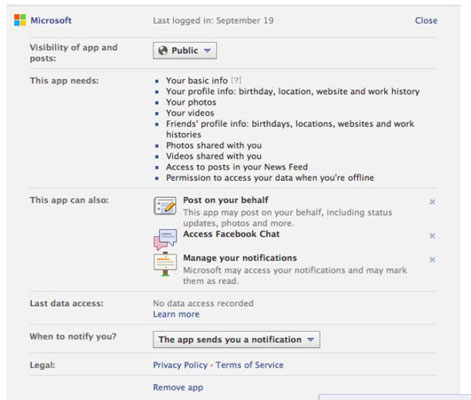Viewport: 471px width, 400px height.
Task: Click 'Access to posts in your News Feed'
Action: click(237, 167)
